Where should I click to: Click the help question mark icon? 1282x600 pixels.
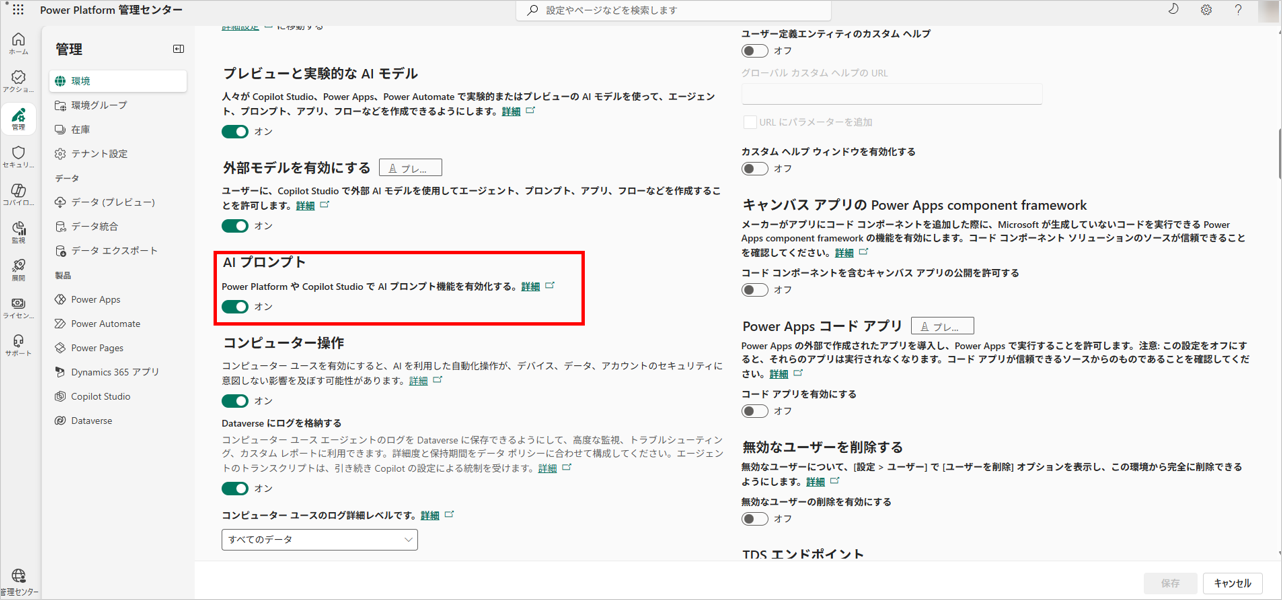coord(1238,10)
